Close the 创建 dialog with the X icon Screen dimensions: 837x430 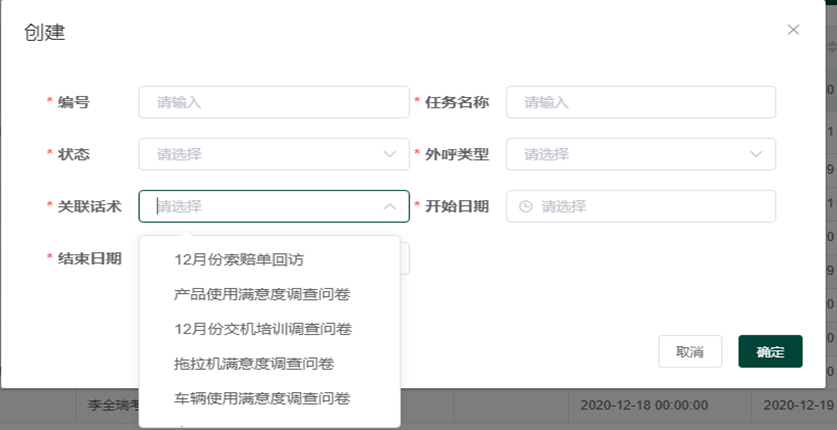pos(793,30)
